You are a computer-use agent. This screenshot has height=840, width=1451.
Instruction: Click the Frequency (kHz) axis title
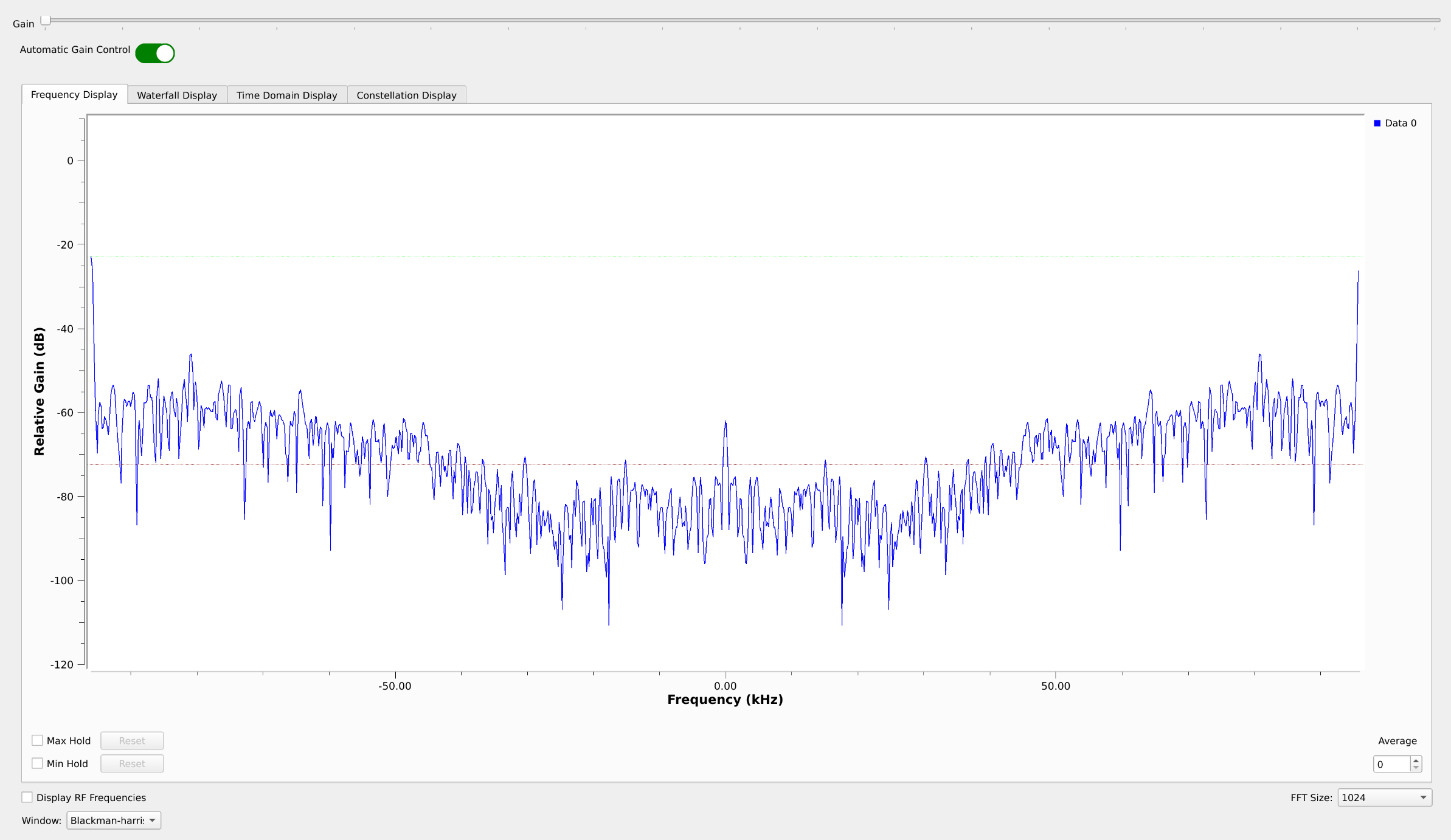[x=725, y=700]
